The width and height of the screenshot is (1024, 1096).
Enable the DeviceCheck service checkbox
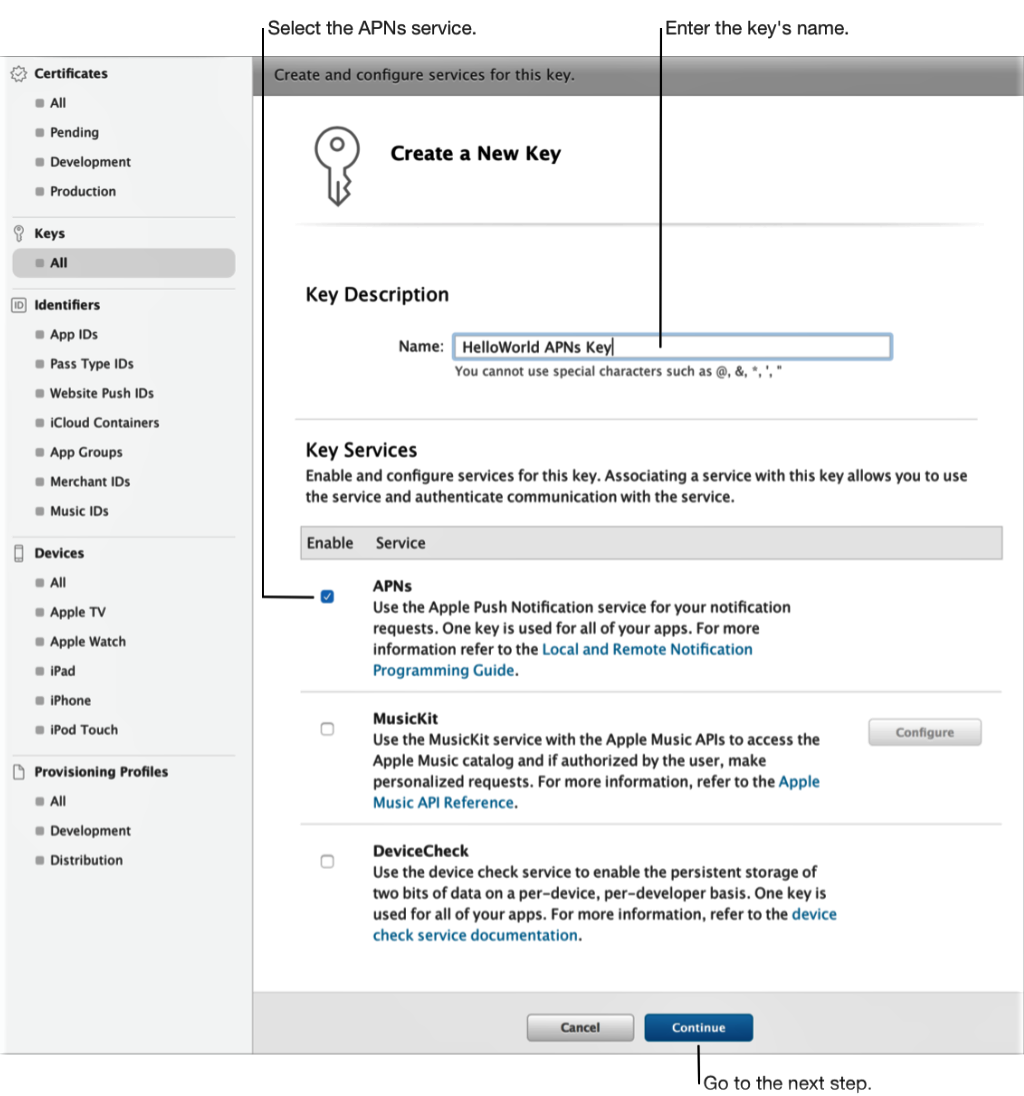327,861
